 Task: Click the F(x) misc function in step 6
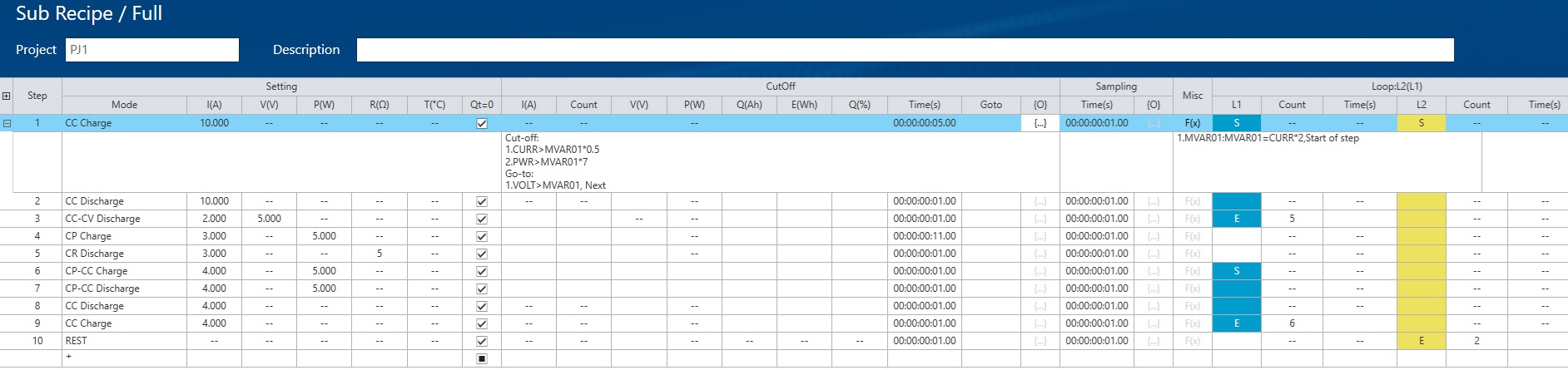1192,271
